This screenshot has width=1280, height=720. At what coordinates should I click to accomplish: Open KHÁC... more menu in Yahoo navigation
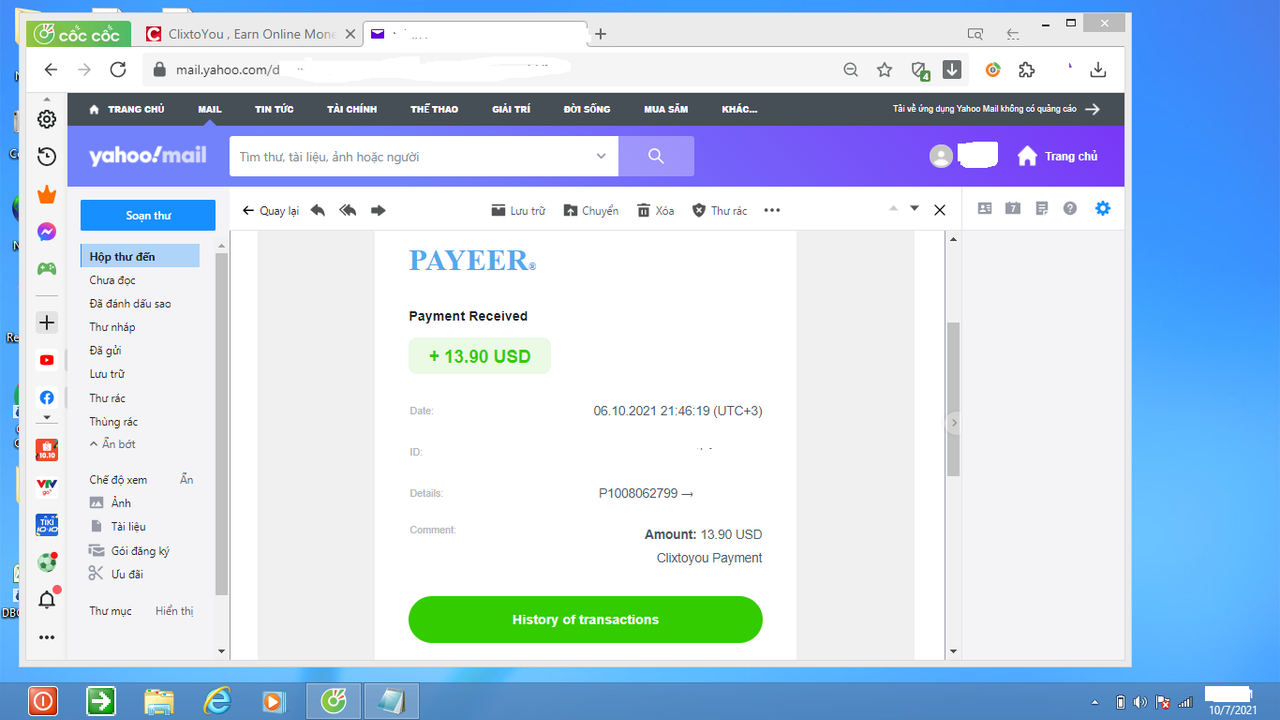point(740,109)
